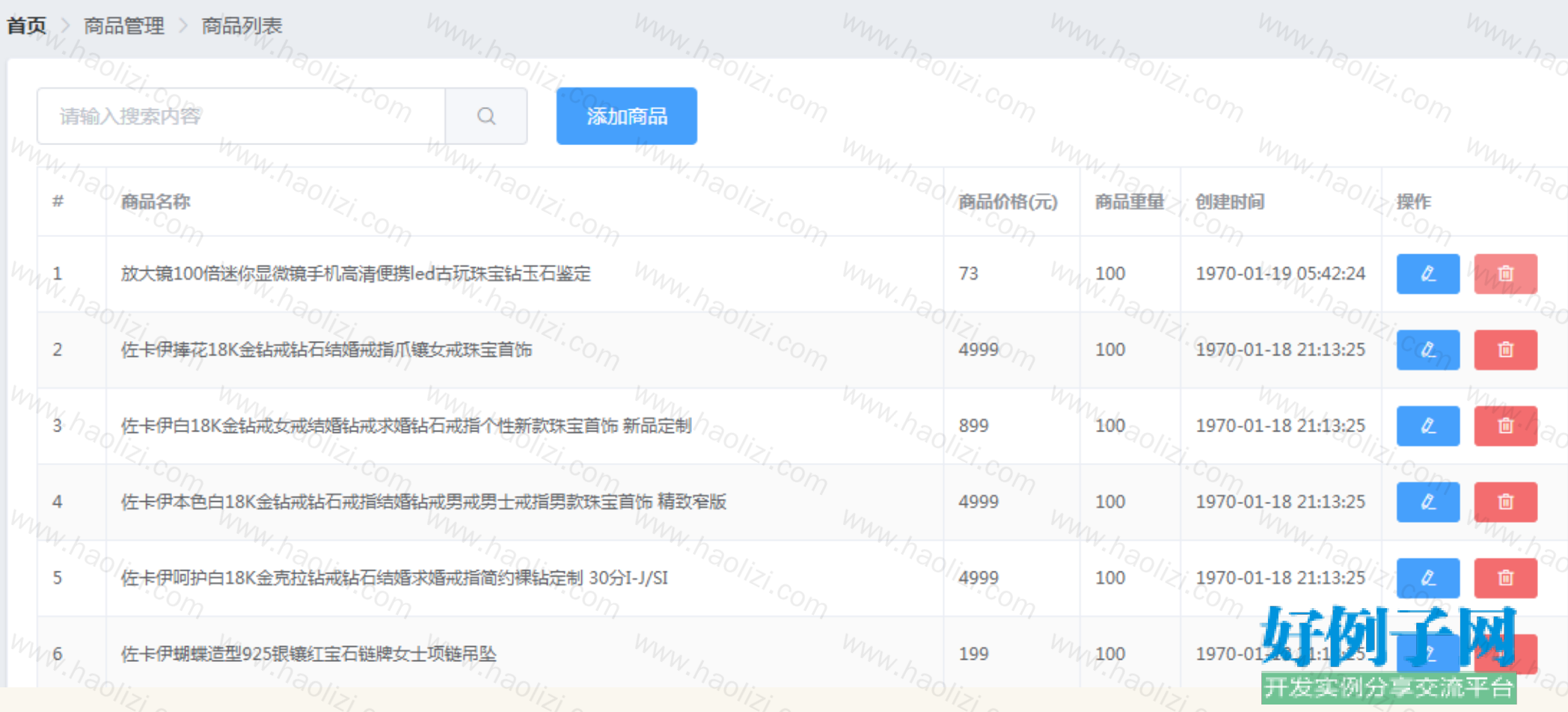
Task: Edit the 佐卡伊捧花18K金钻戒 product
Action: (1427, 350)
